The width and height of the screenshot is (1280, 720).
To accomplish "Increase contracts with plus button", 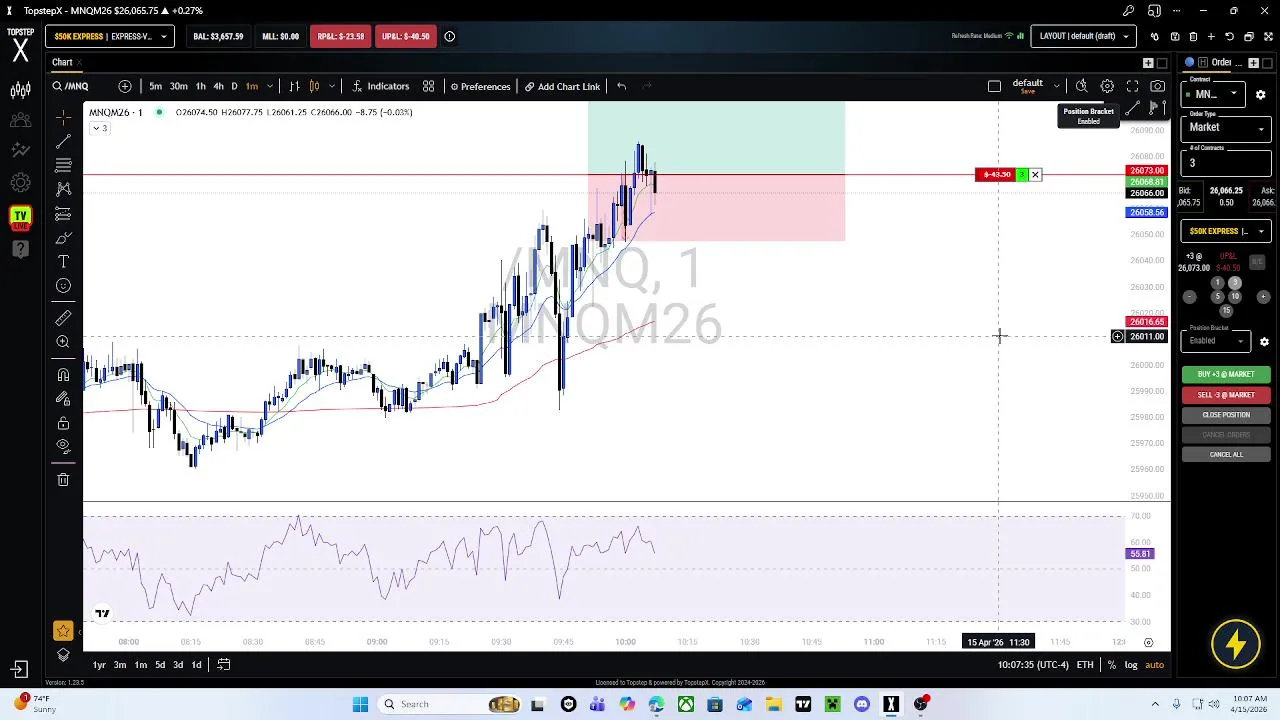I will [x=1263, y=297].
